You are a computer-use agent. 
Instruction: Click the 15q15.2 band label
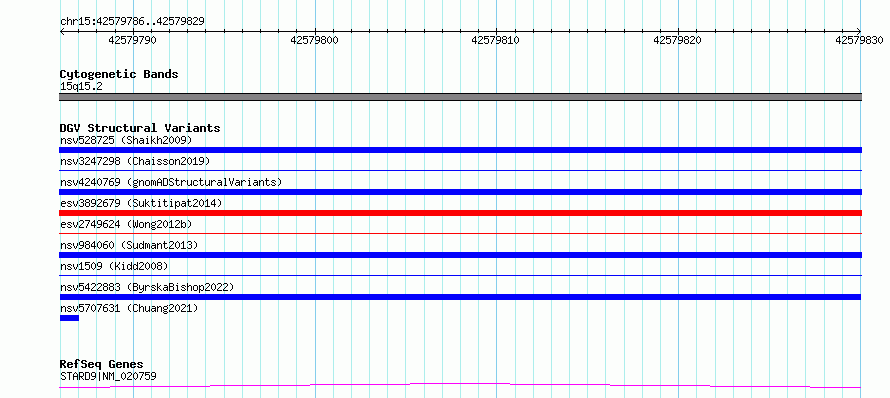81,87
